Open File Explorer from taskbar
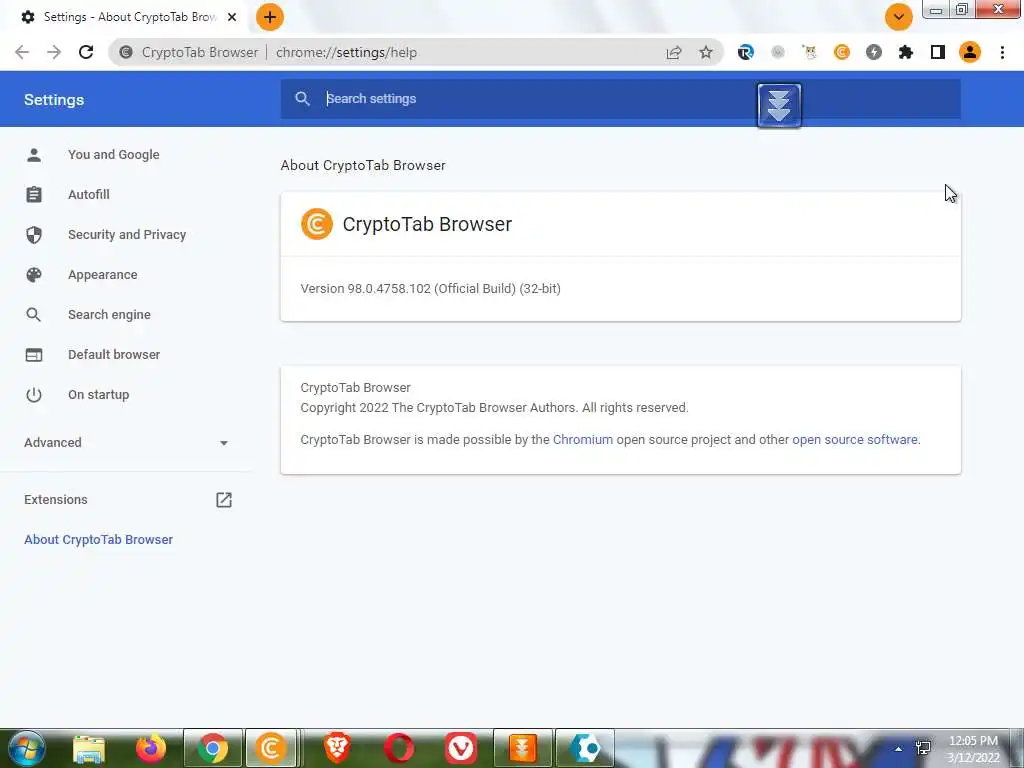This screenshot has width=1024, height=768. [89, 748]
